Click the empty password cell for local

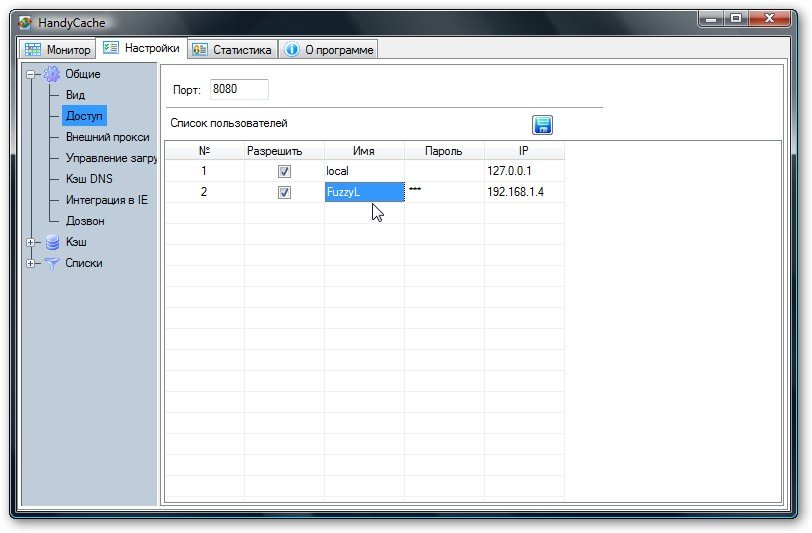tap(444, 171)
